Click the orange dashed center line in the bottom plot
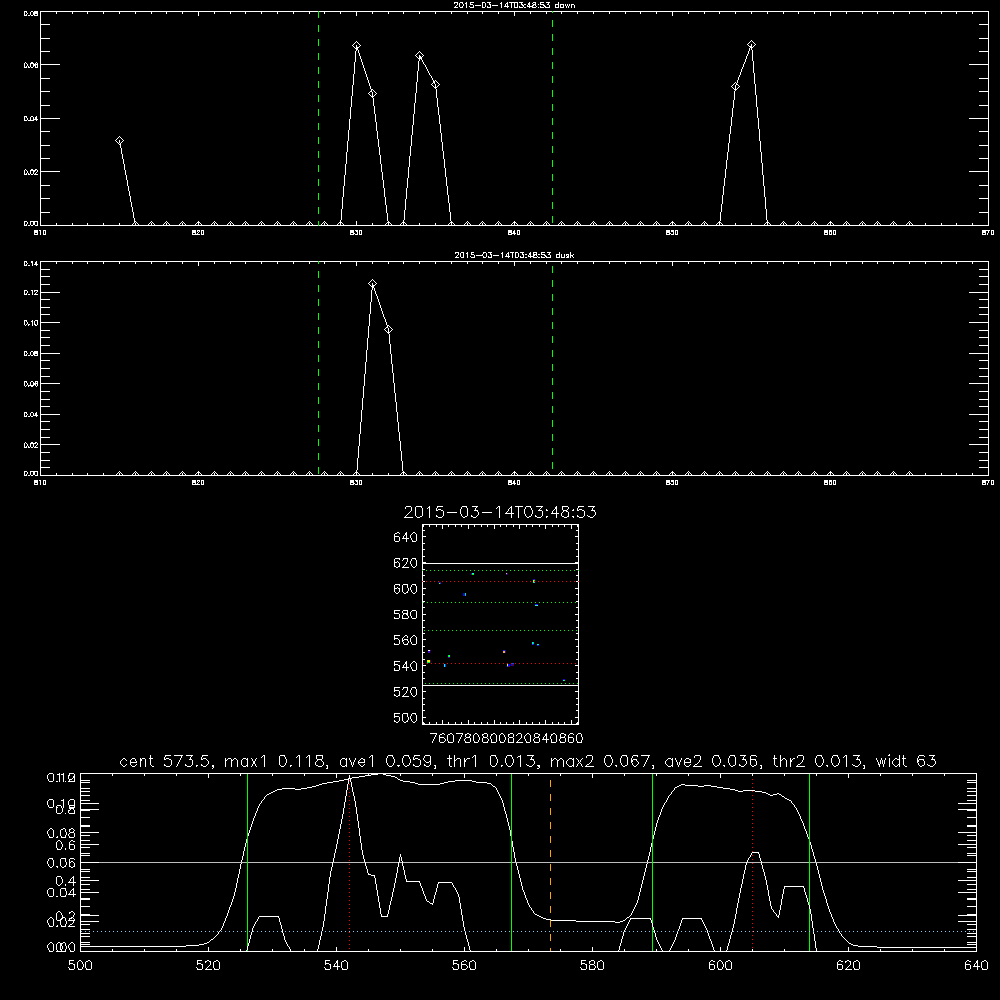 tap(550, 861)
